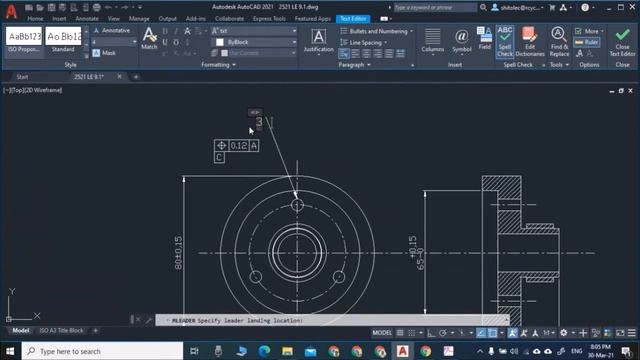Expand the Formatting panel
640x360 pixels.
click(218, 64)
